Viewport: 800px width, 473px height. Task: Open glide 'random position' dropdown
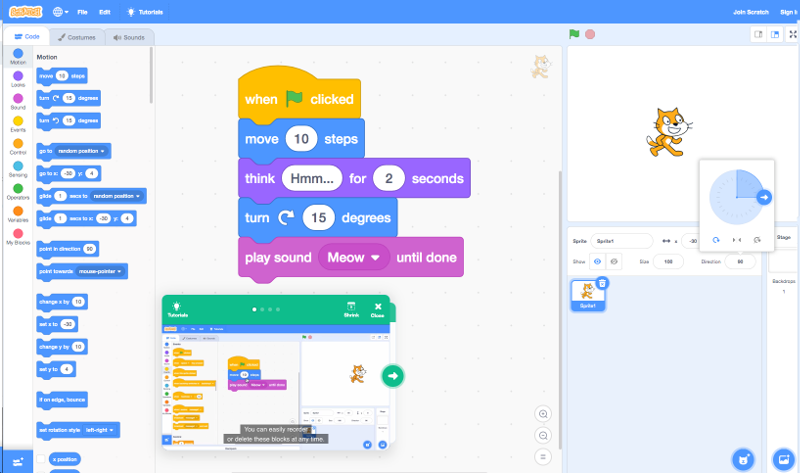coord(117,196)
